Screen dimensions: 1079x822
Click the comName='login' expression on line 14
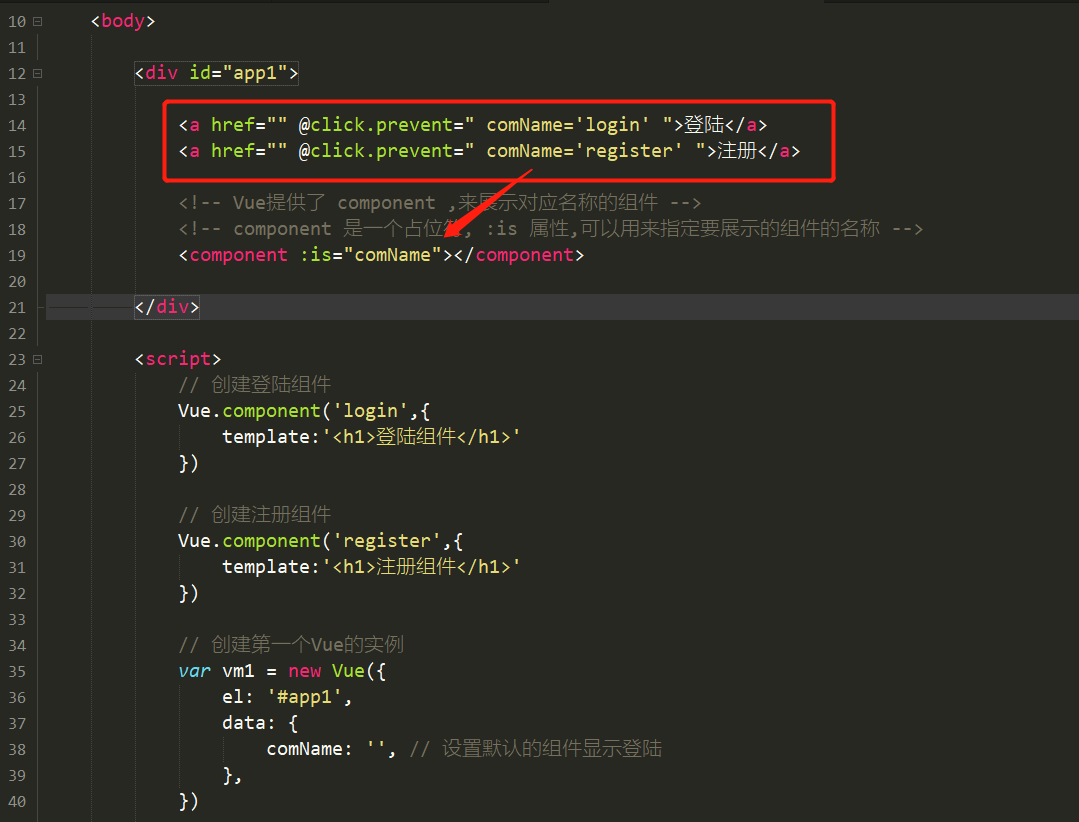coord(568,125)
